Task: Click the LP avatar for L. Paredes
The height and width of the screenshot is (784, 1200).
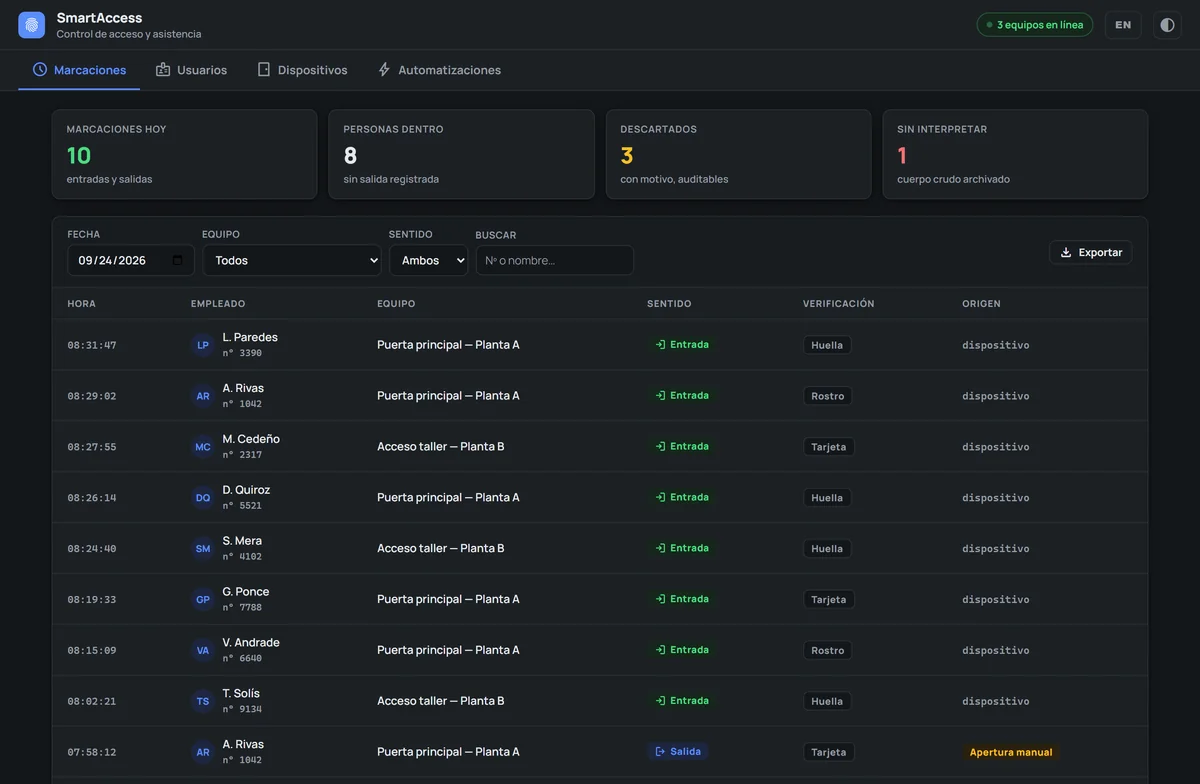Action: 203,345
